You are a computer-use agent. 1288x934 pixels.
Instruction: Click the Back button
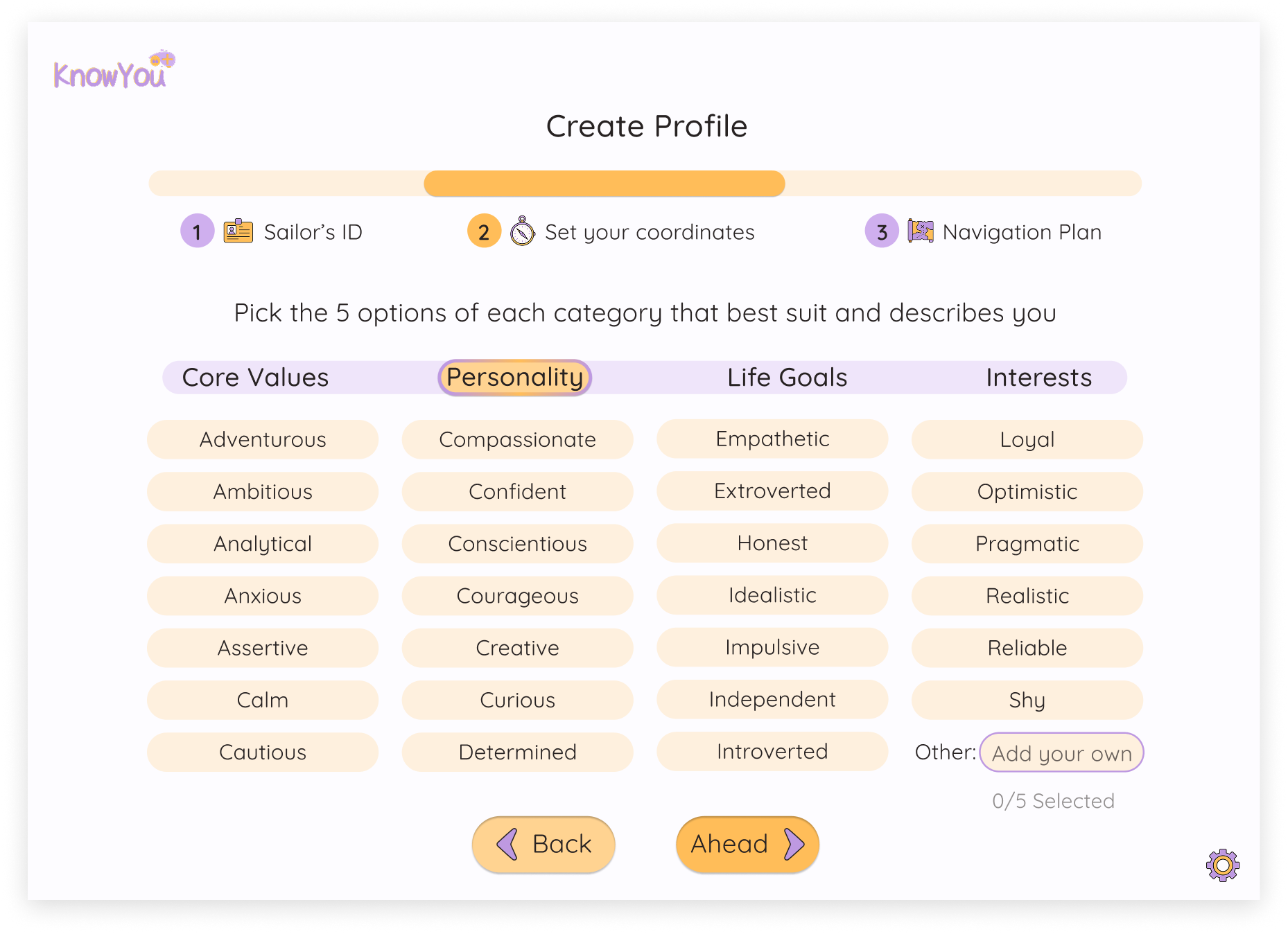(543, 844)
